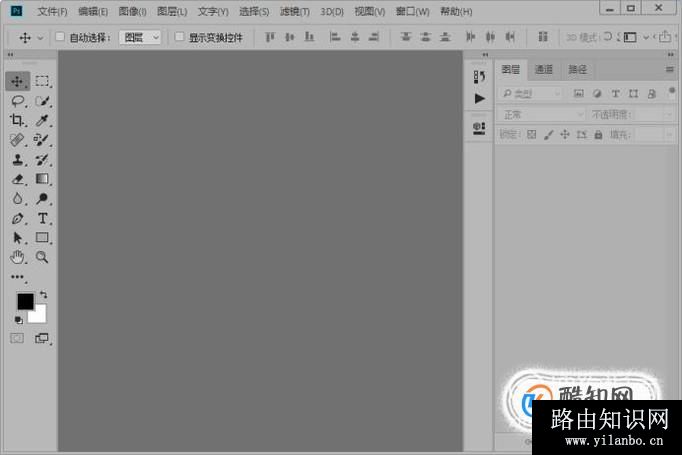The image size is (682, 455).
Task: Open the white background color swatch
Action: 39,315
